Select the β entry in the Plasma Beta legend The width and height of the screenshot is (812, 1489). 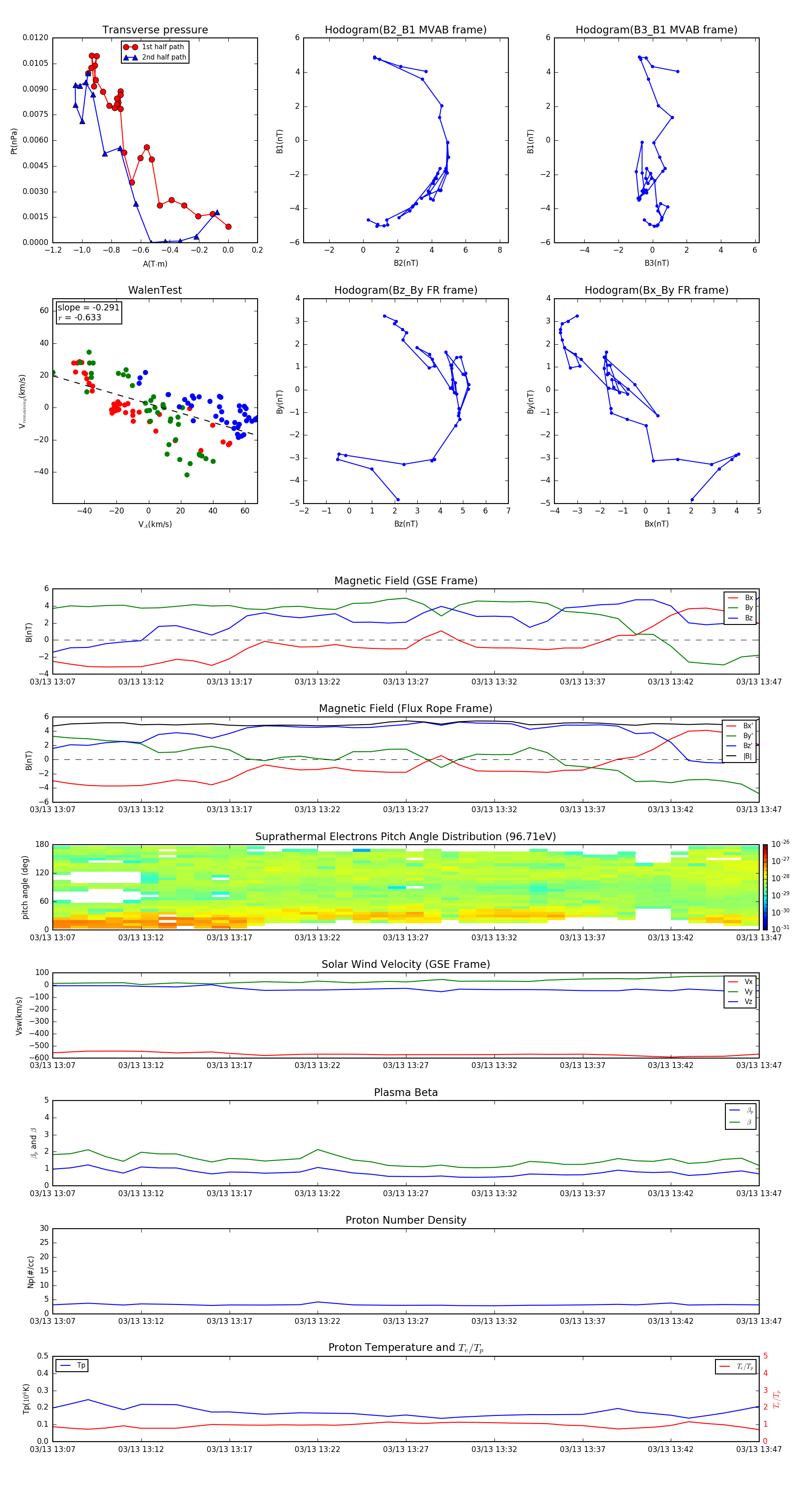tap(742, 1122)
